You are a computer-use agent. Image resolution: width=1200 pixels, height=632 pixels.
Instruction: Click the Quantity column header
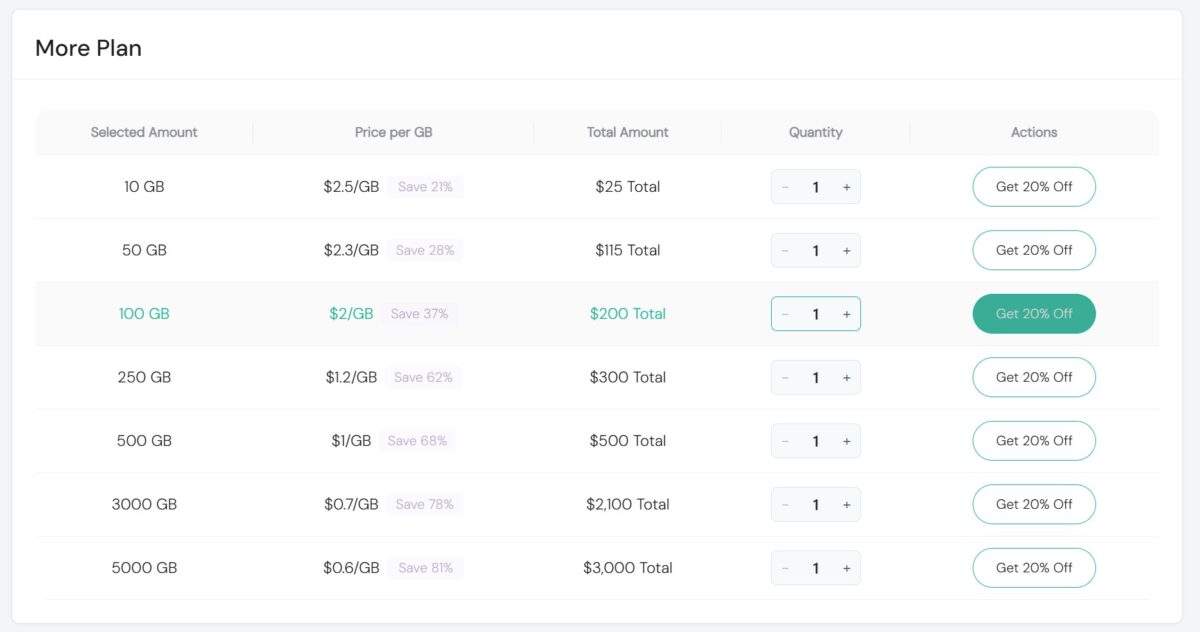[x=816, y=132]
